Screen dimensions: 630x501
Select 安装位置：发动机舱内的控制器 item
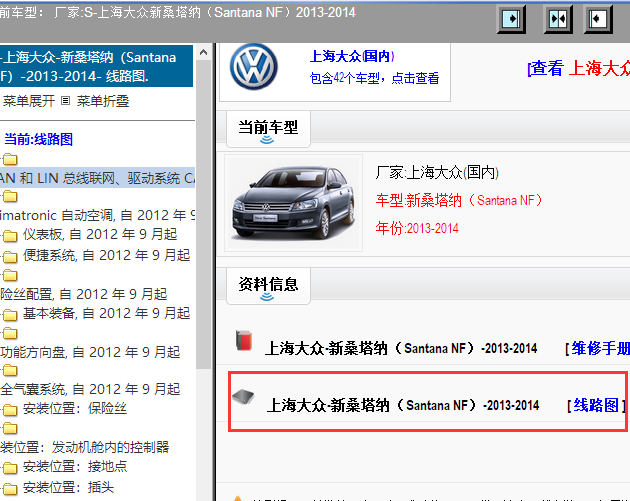(x=84, y=447)
